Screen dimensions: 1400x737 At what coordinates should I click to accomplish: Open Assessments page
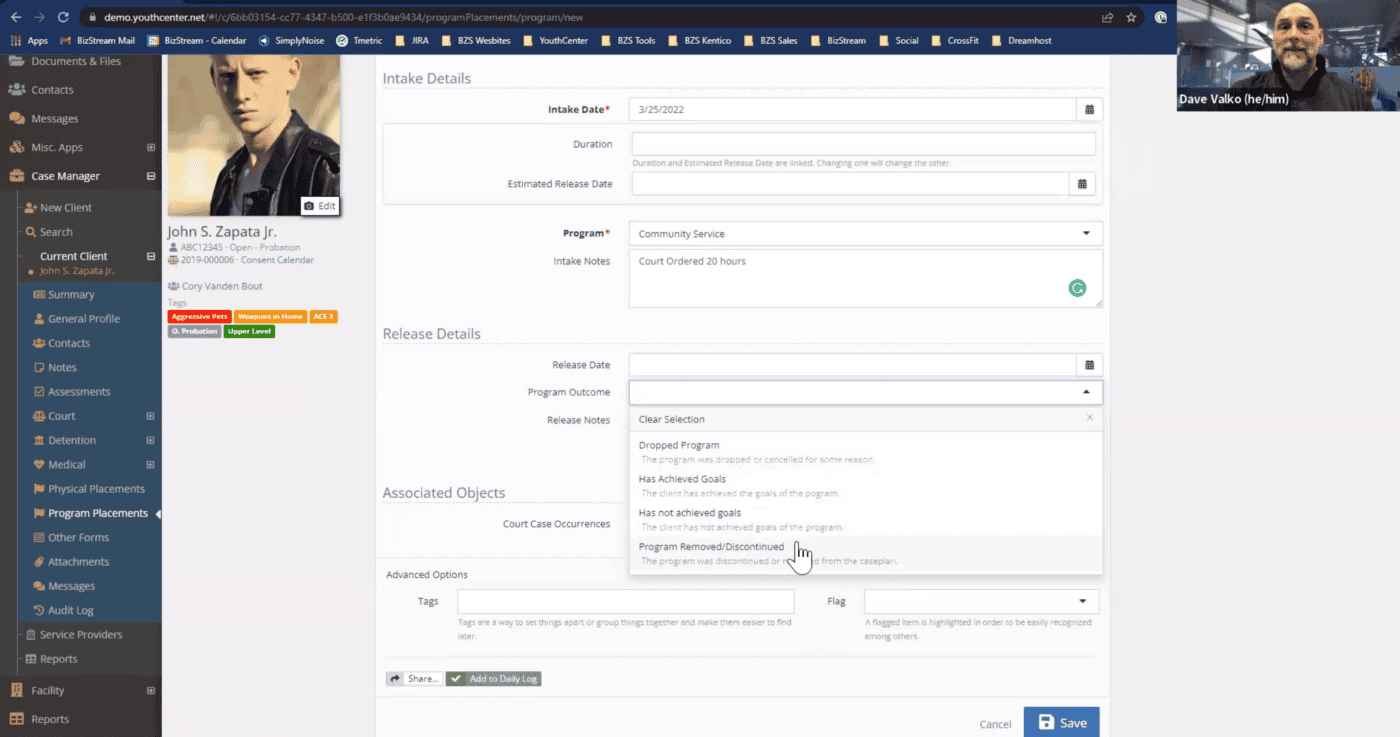[79, 392]
